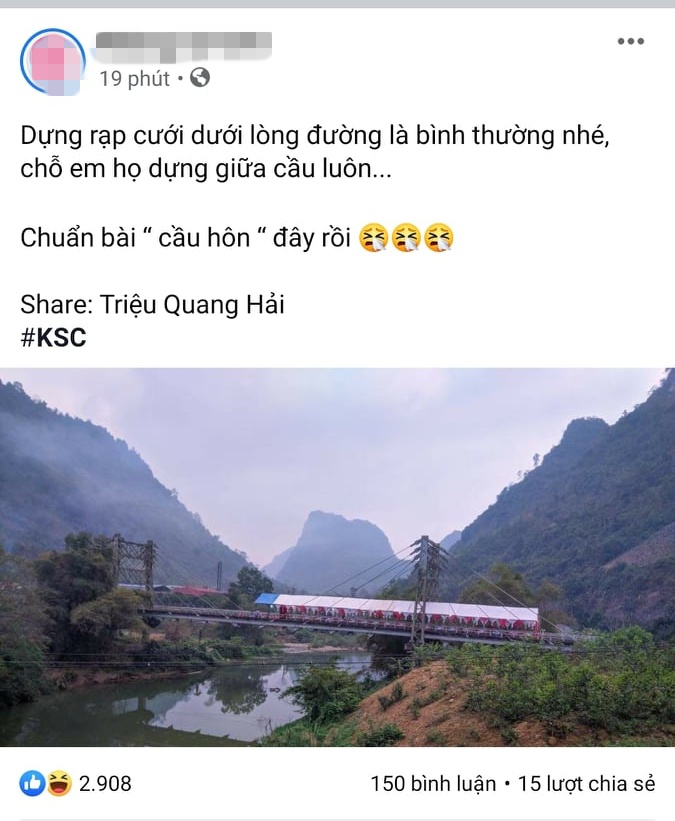This screenshot has width=675, height=821.
Task: Click the public globe privacy icon
Action: click(200, 78)
